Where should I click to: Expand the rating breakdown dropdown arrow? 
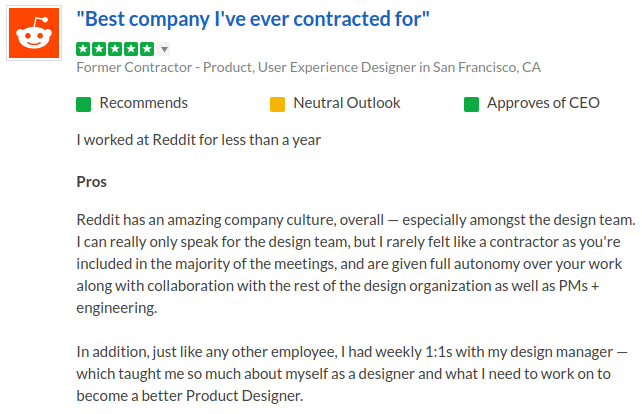(x=164, y=49)
